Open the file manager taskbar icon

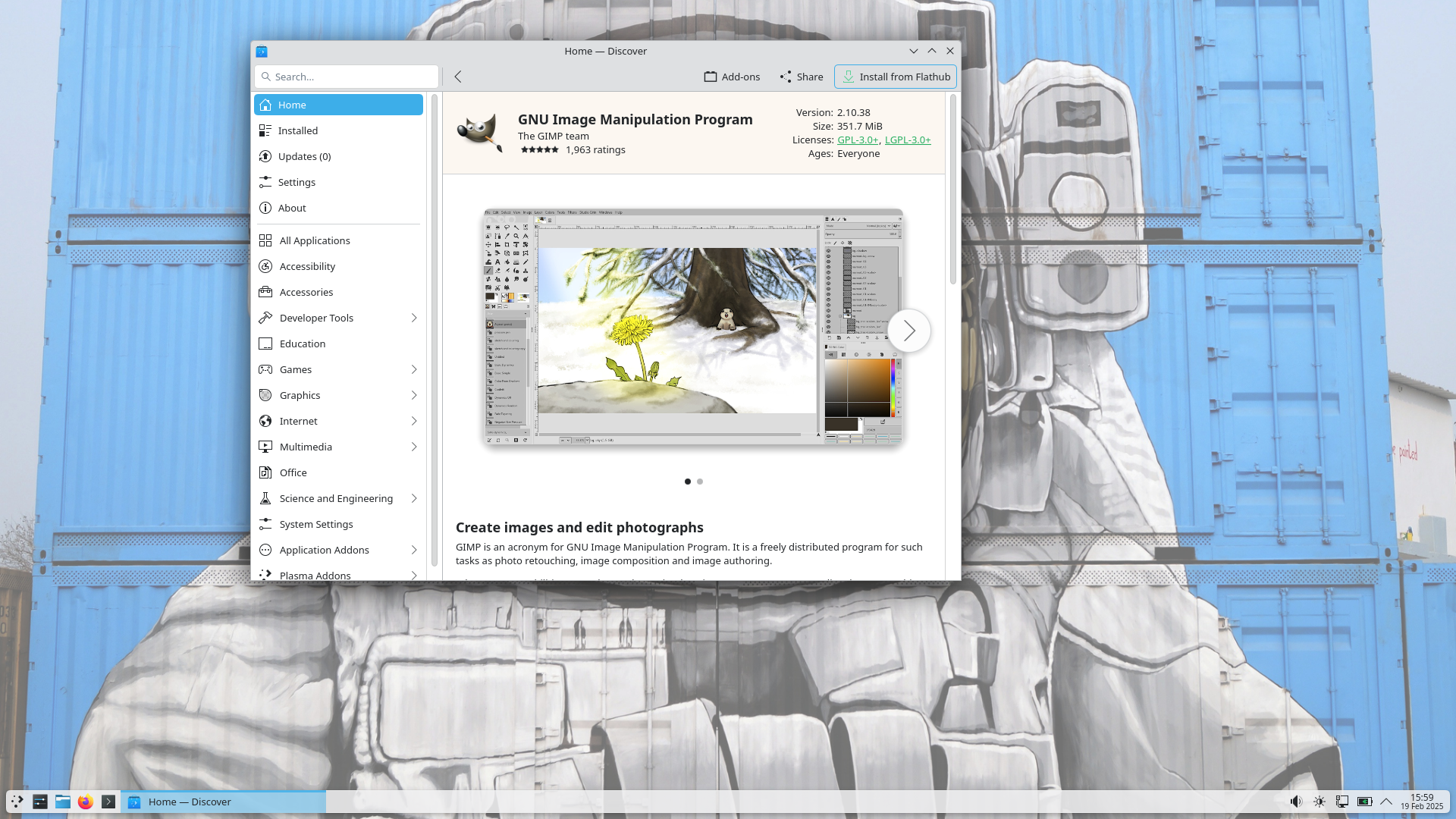pos(63,802)
